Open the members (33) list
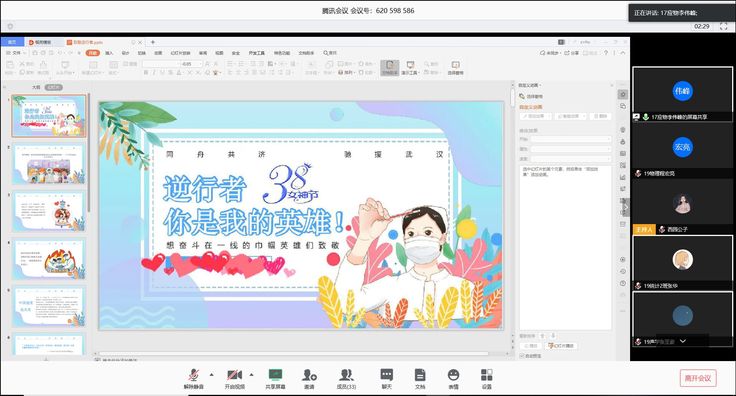This screenshot has height=396, width=736. click(x=346, y=378)
